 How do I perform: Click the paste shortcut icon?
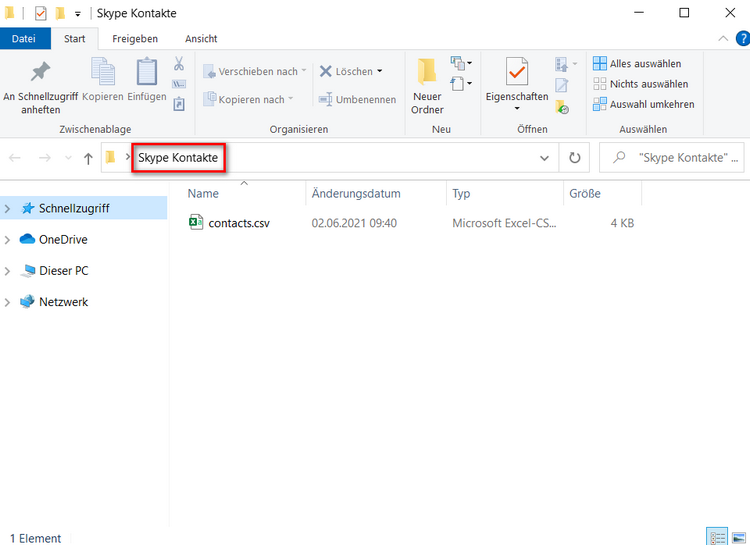point(179,104)
